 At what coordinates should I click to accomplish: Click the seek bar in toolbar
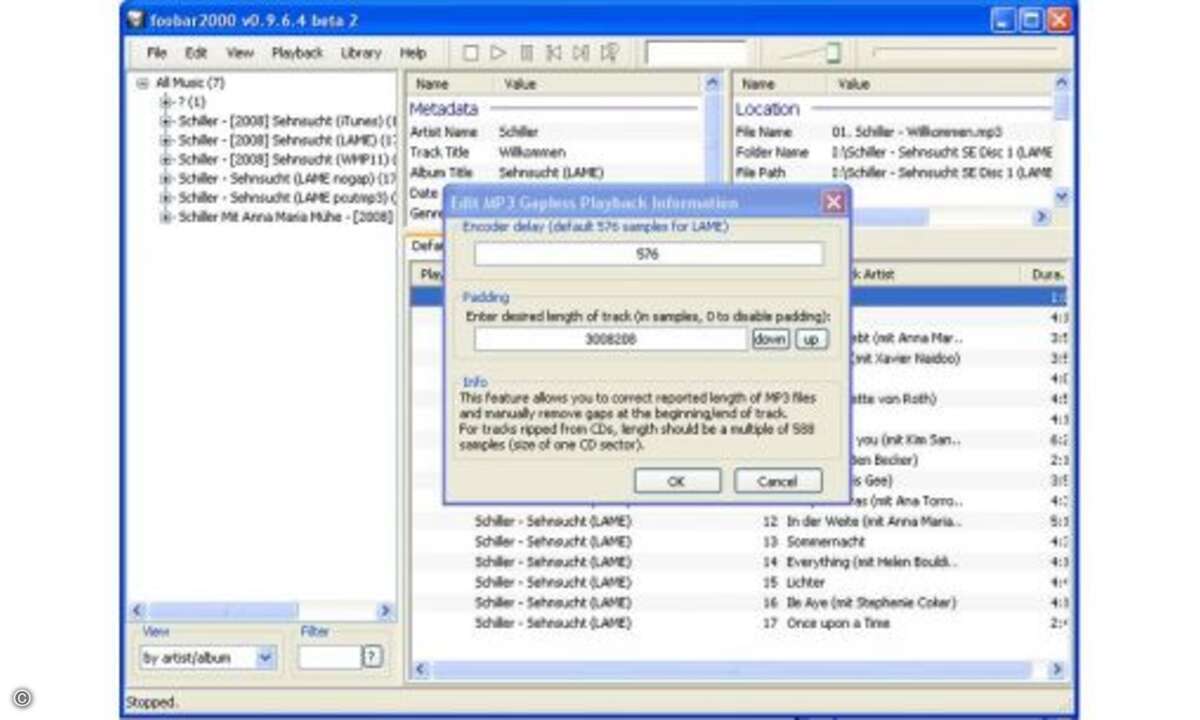tap(964, 52)
